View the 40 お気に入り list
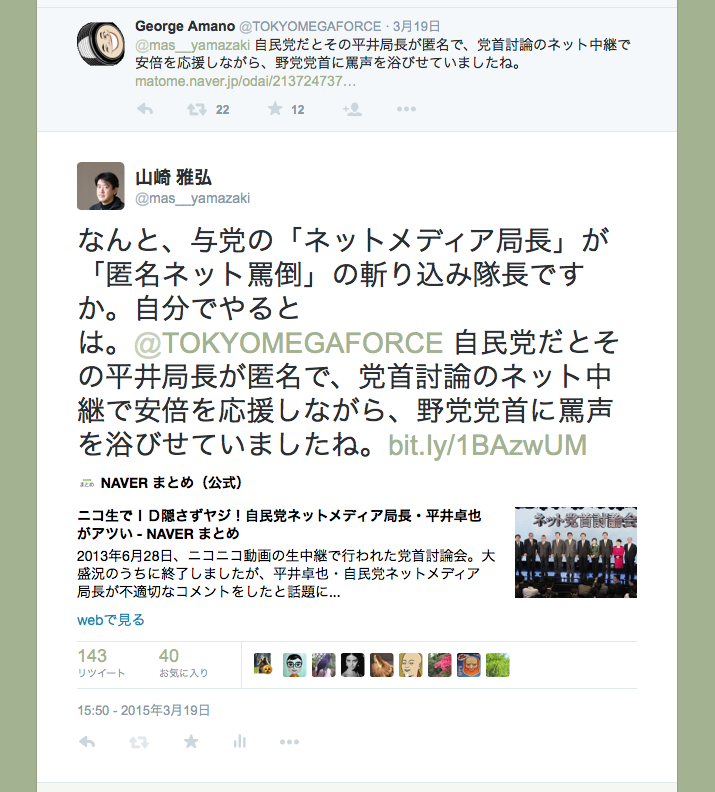715x792 pixels. click(183, 663)
